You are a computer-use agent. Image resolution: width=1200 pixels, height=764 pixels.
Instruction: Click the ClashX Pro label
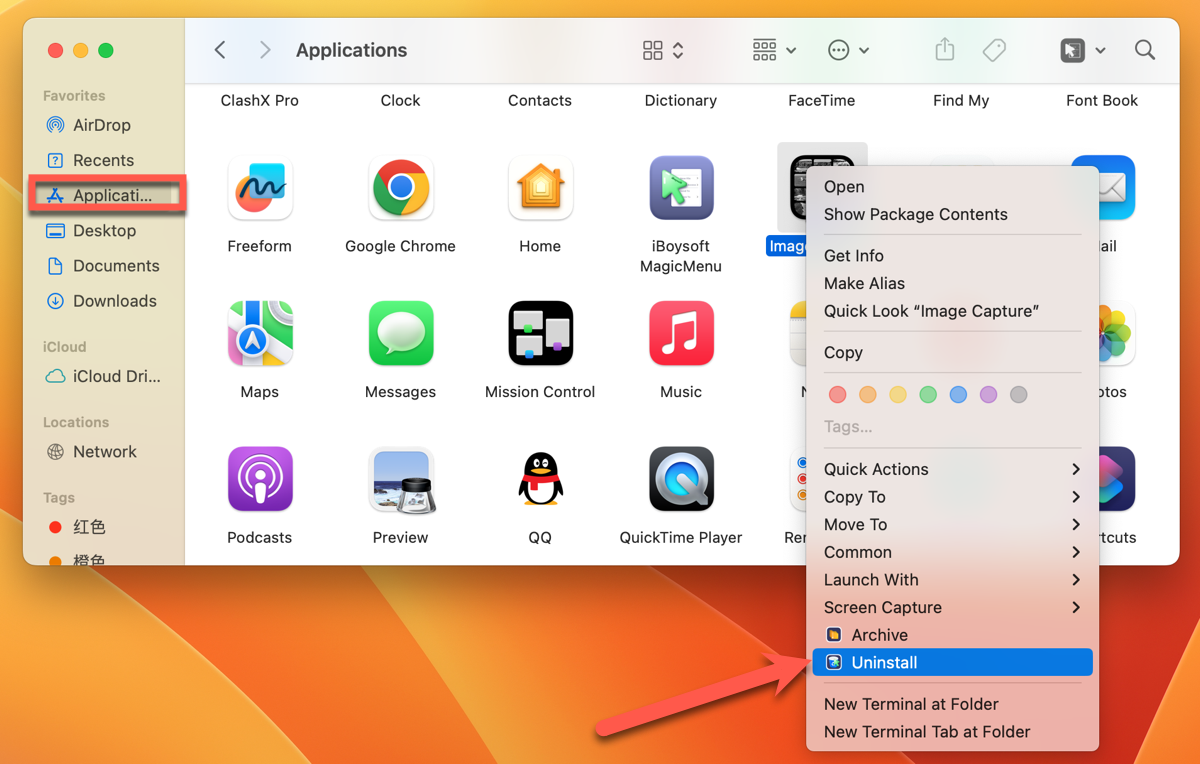click(260, 100)
